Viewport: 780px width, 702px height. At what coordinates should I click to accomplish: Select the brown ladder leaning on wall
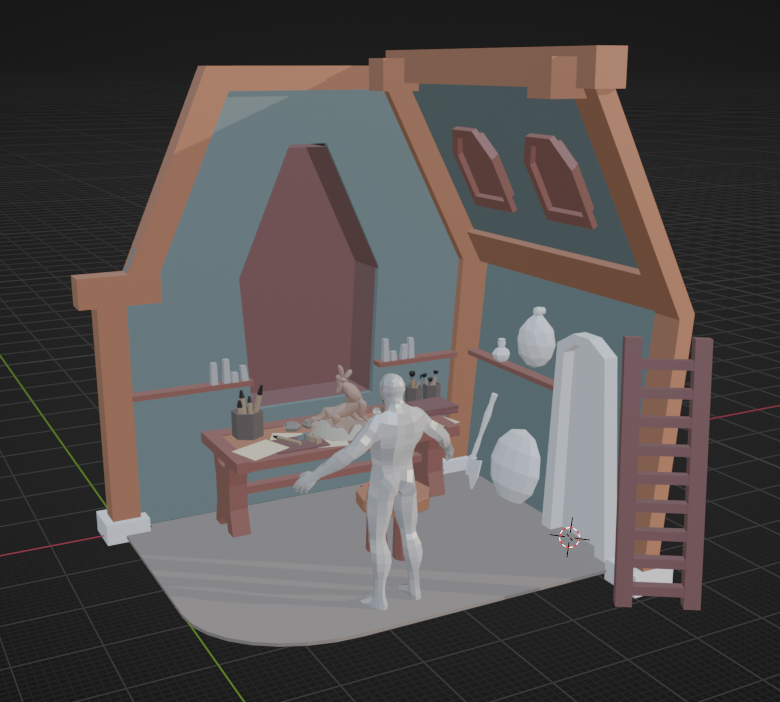tap(664, 473)
